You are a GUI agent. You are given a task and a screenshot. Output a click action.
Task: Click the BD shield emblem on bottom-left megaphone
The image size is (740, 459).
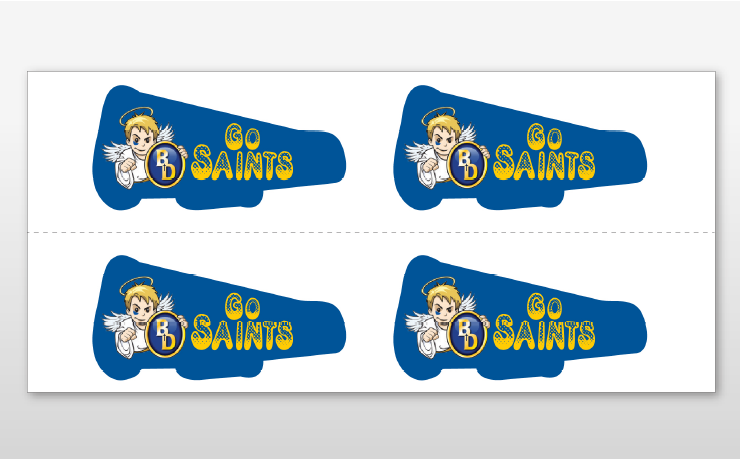click(x=165, y=335)
